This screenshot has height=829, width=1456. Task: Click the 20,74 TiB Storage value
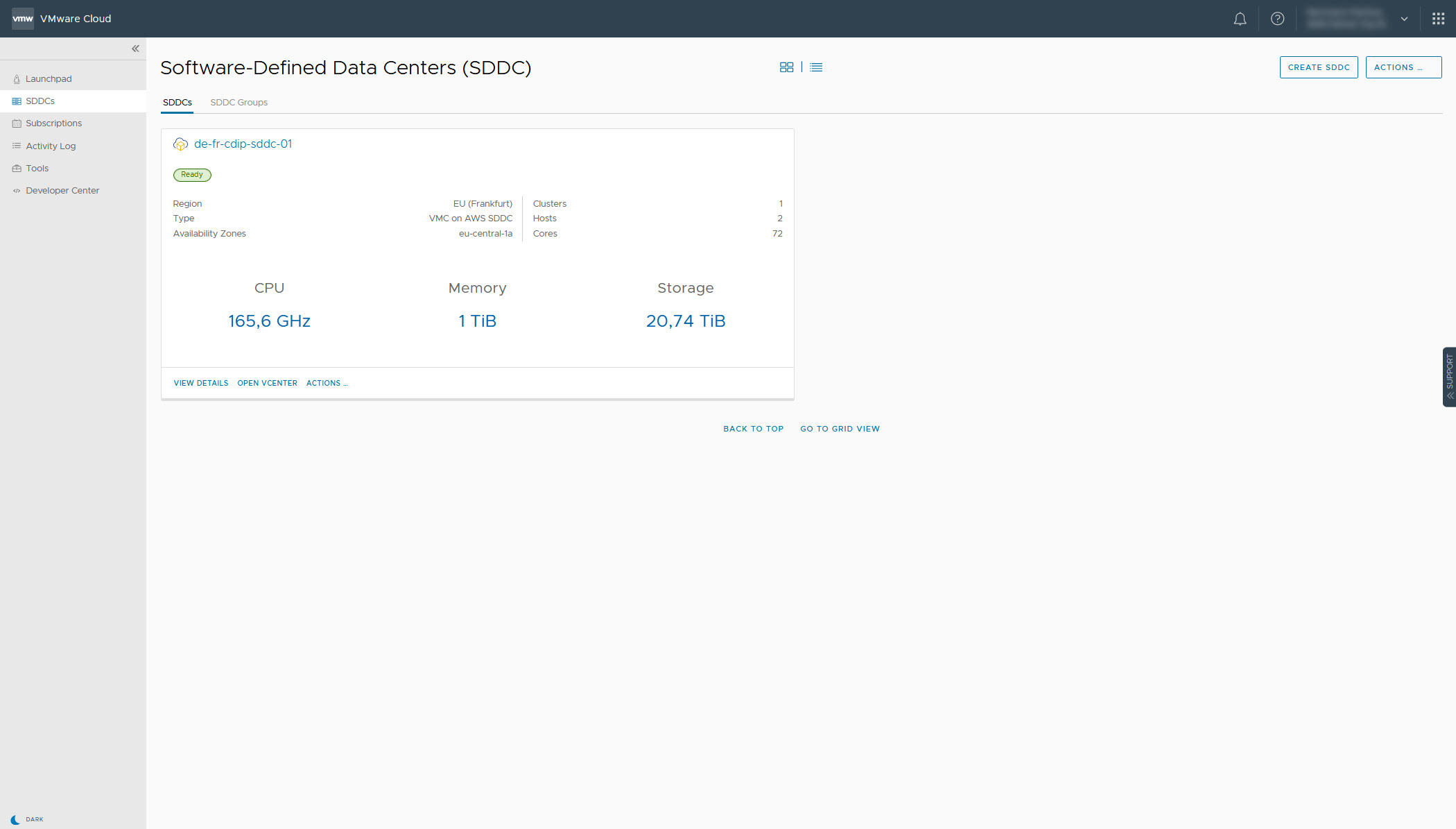point(686,321)
